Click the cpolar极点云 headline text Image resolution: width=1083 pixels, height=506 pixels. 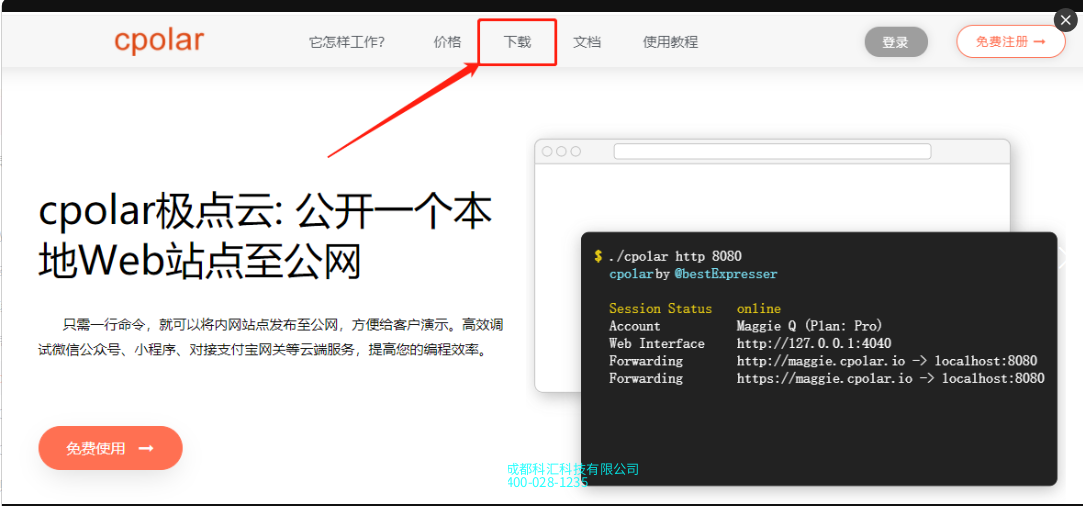pos(265,237)
